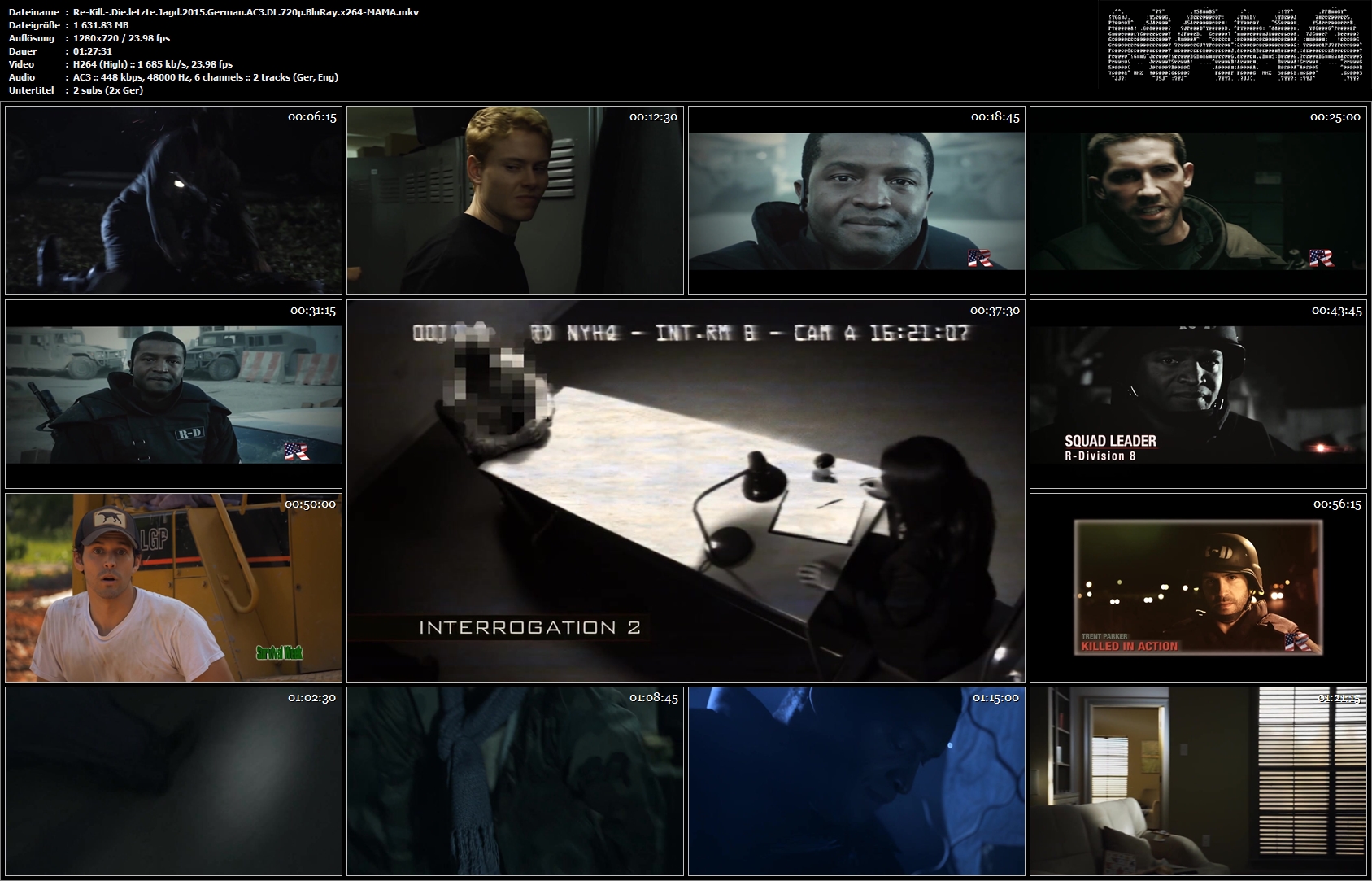This screenshot has width=1372, height=881.
Task: Click the Auflösung label
Action: tap(32, 38)
